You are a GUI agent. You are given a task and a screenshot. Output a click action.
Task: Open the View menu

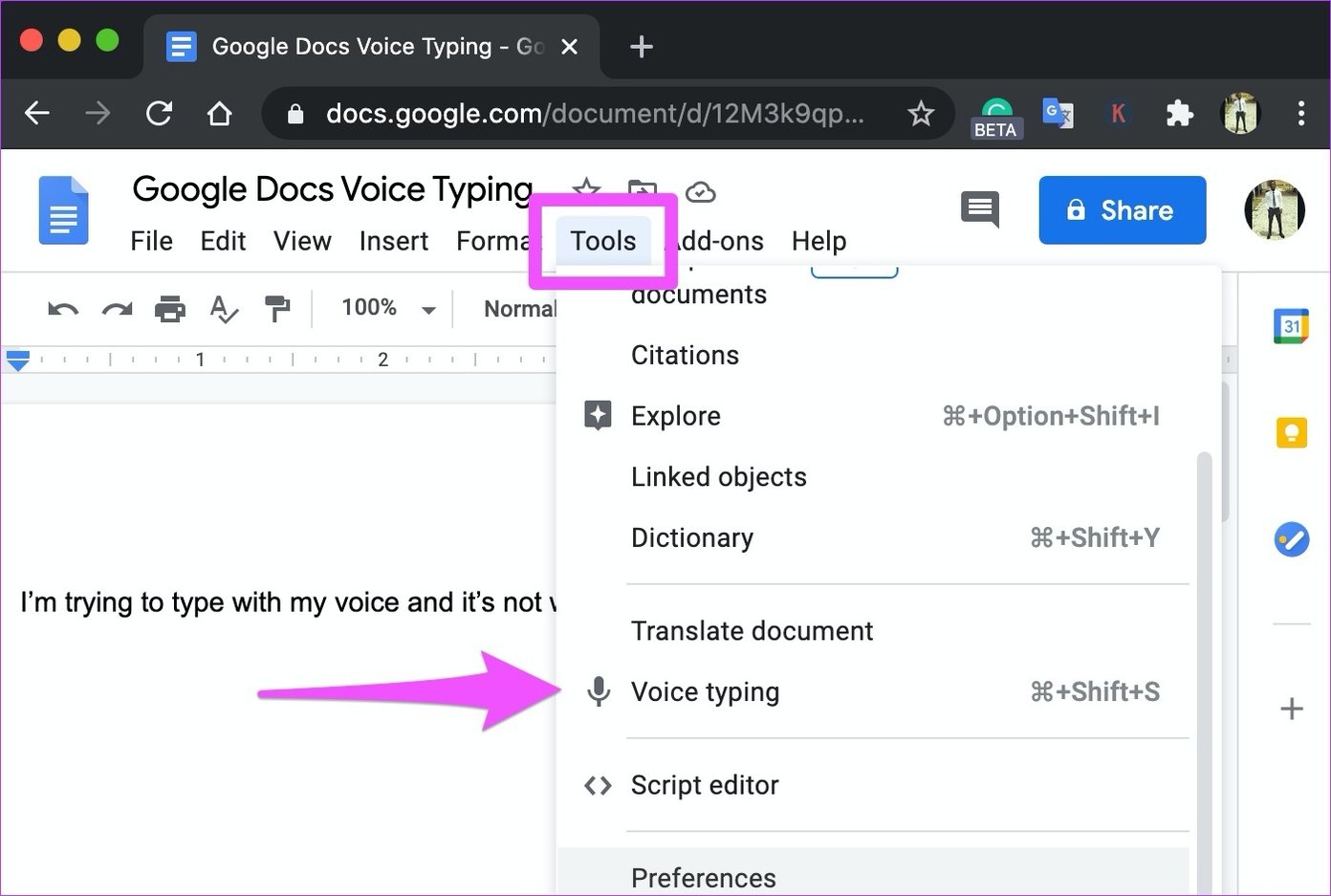click(302, 241)
